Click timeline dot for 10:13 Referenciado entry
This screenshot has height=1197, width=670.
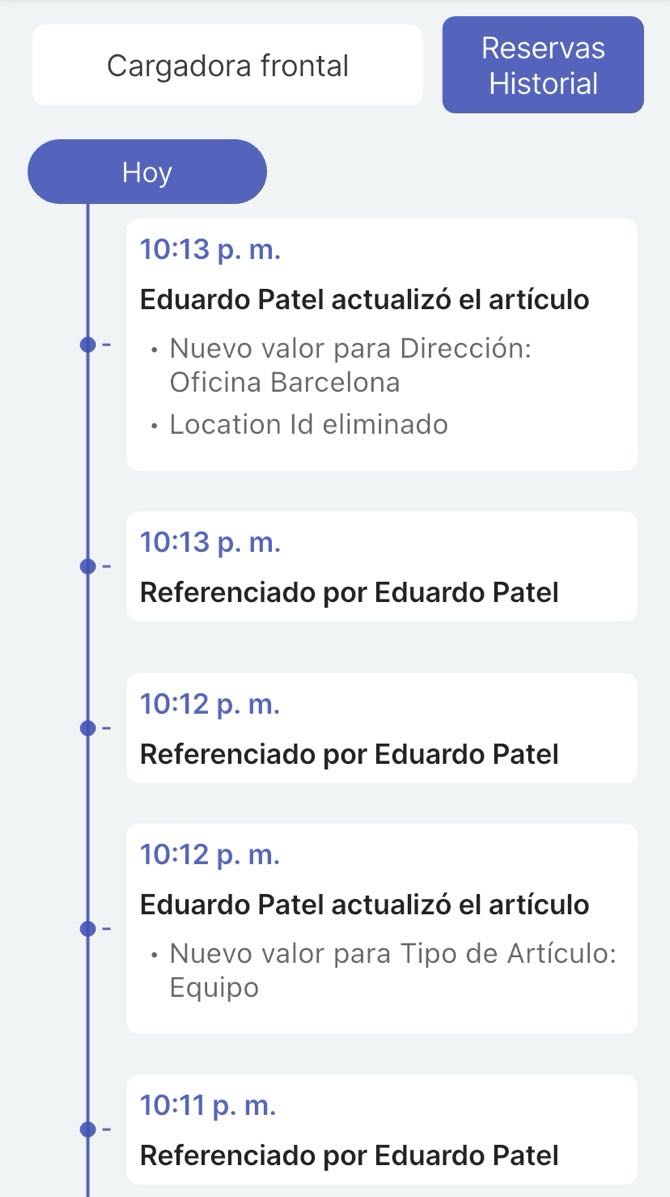pos(88,566)
